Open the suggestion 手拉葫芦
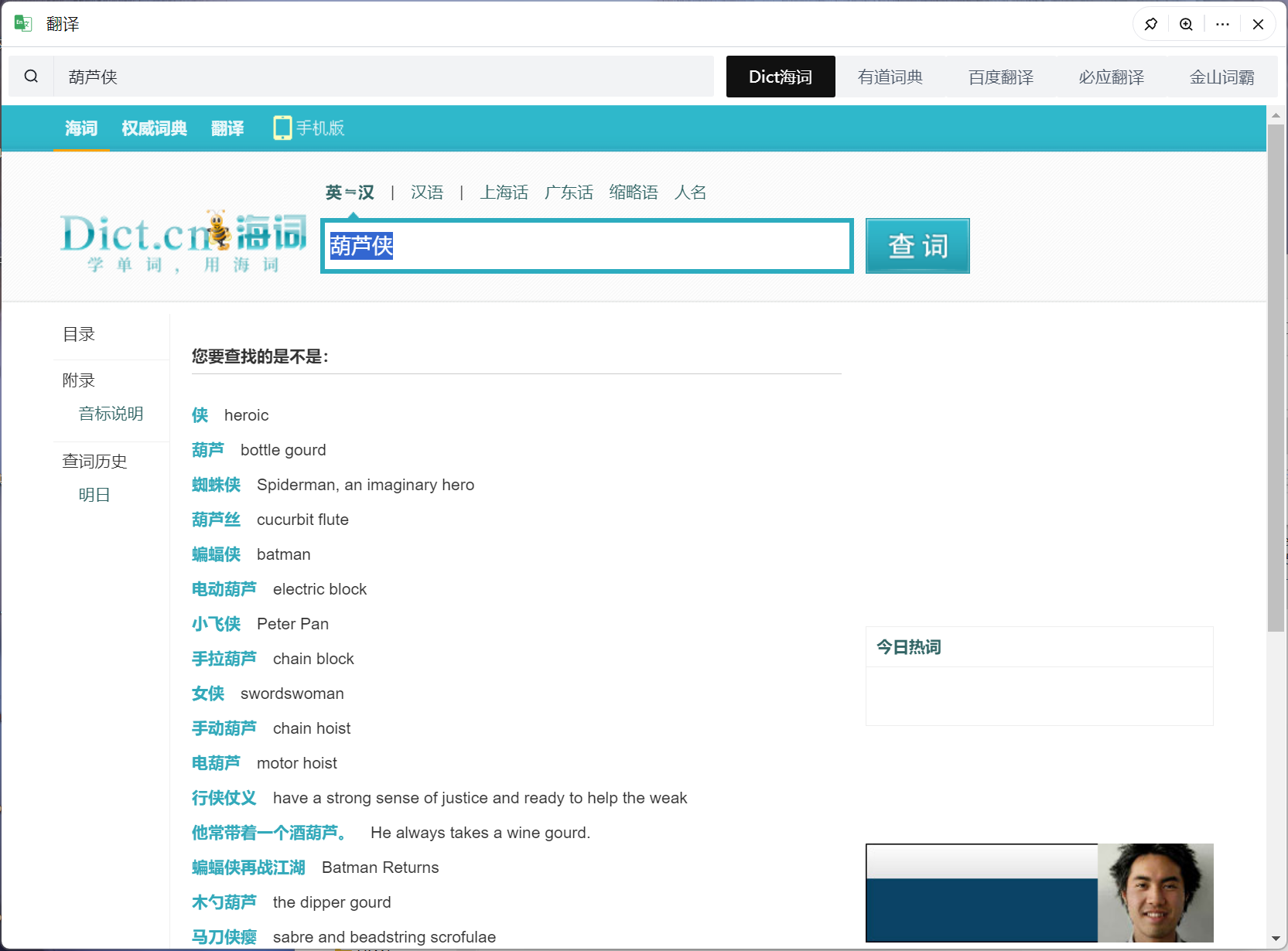This screenshot has height=951, width=1288. tap(224, 659)
